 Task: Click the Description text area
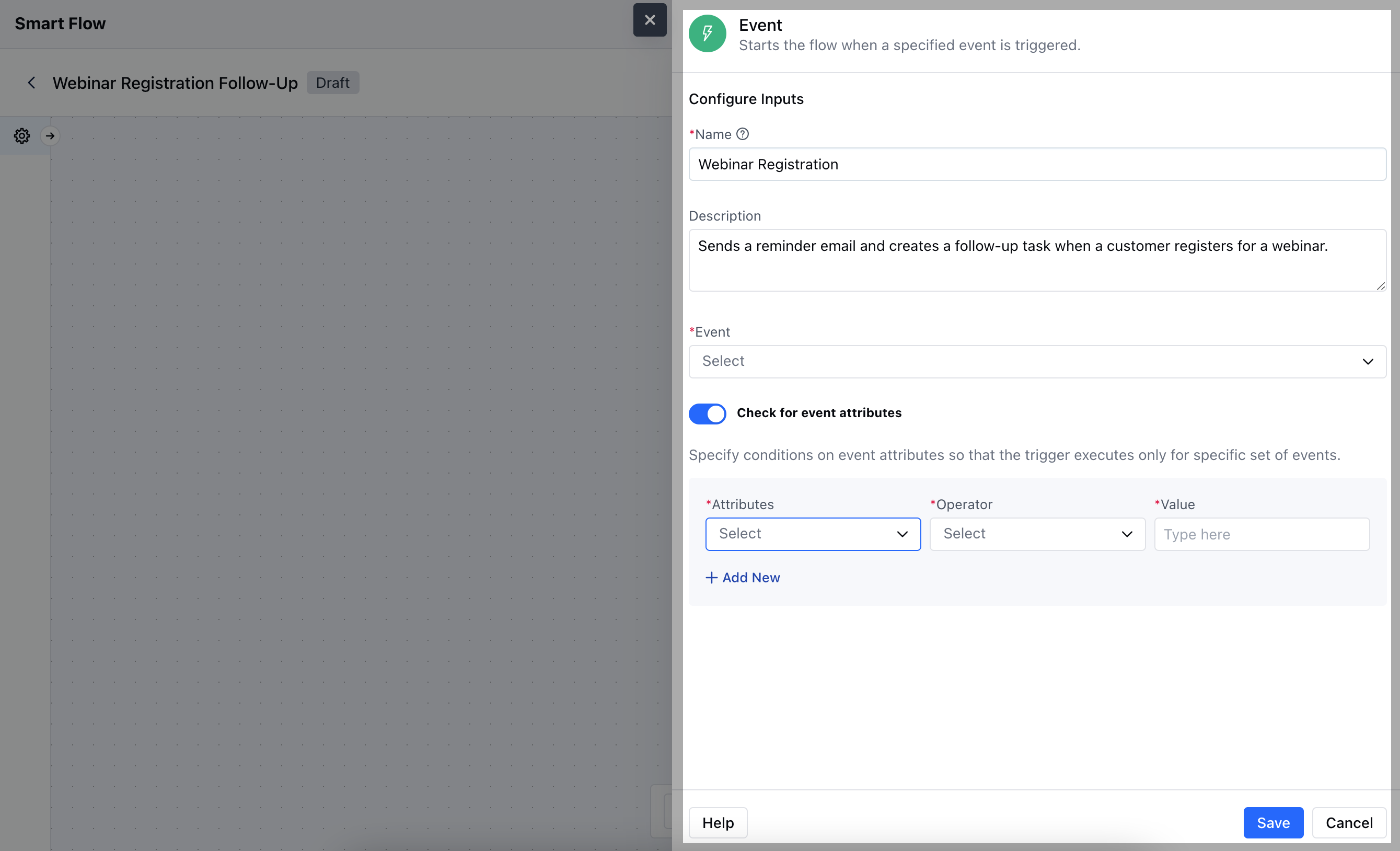pos(1037,260)
